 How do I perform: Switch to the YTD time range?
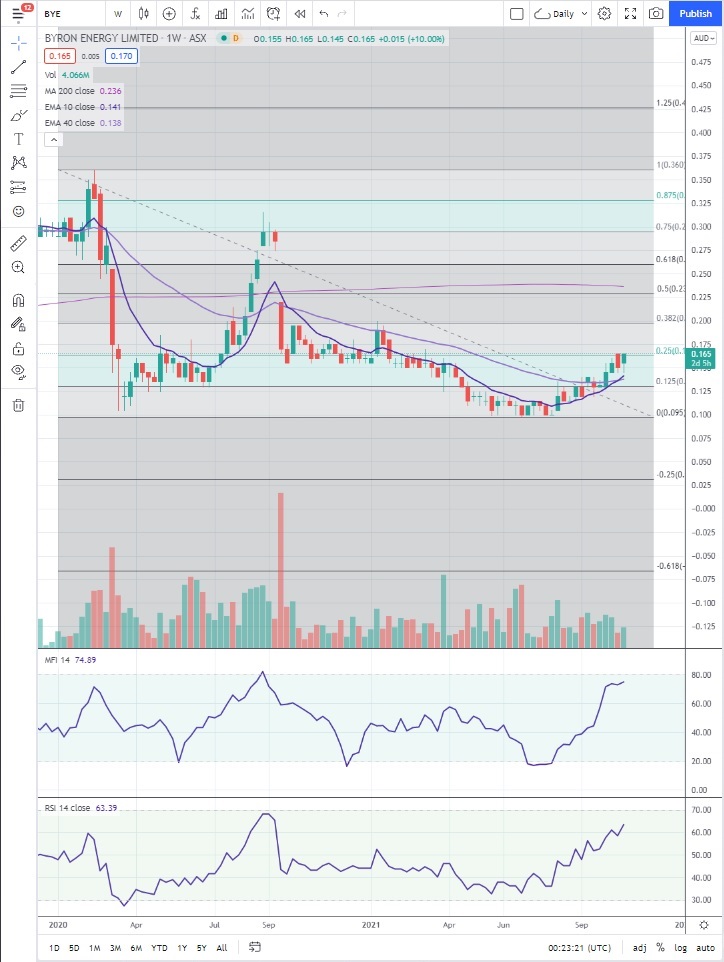click(159, 947)
